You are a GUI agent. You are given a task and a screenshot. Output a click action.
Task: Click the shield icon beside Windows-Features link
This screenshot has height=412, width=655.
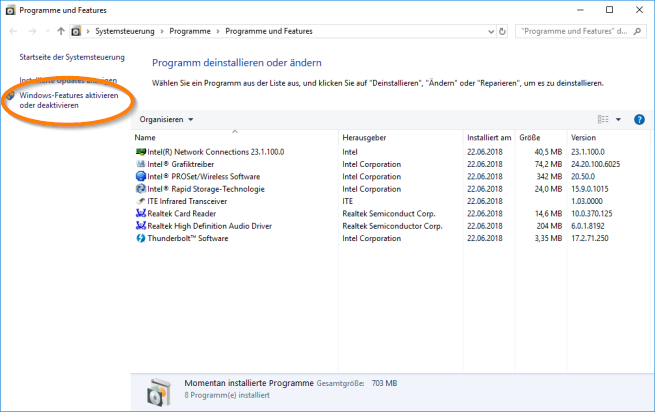(x=10, y=95)
